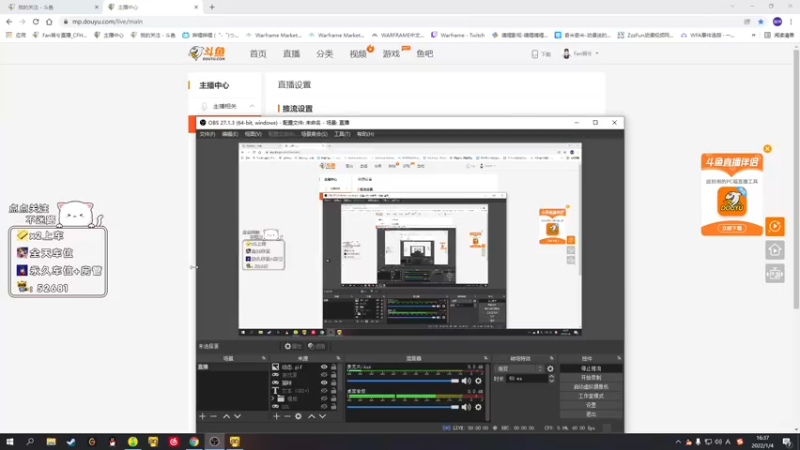Go to 分类 in Douyu navigation
This screenshot has height=450, width=800.
pos(324,54)
